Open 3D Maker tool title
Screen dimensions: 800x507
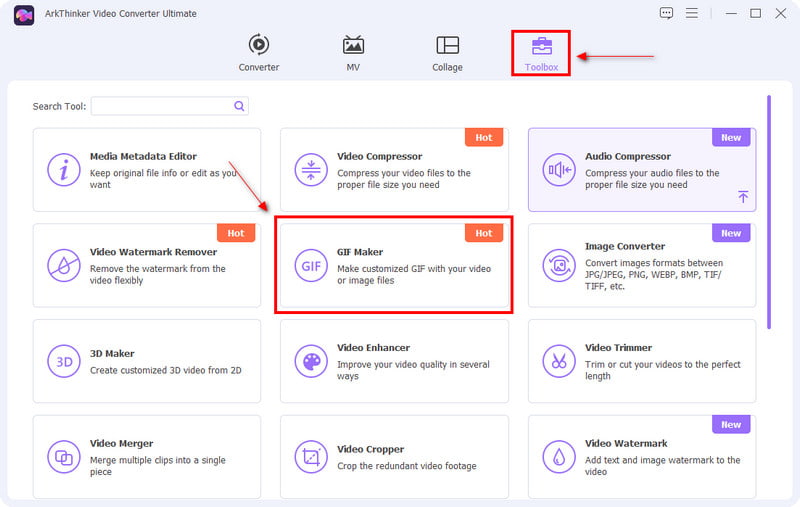(112, 353)
